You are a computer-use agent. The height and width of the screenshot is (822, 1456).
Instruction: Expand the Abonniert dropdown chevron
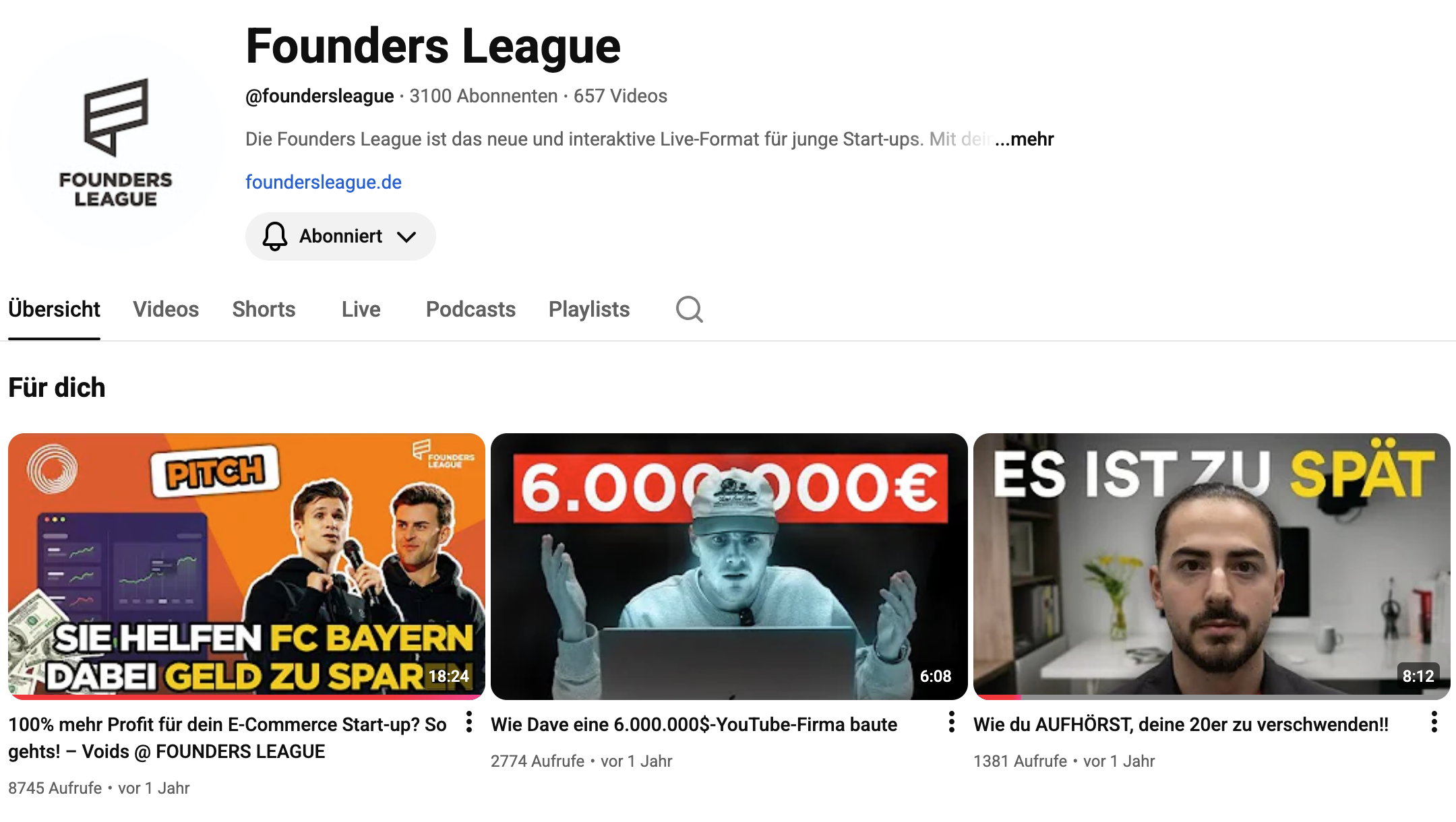click(406, 236)
